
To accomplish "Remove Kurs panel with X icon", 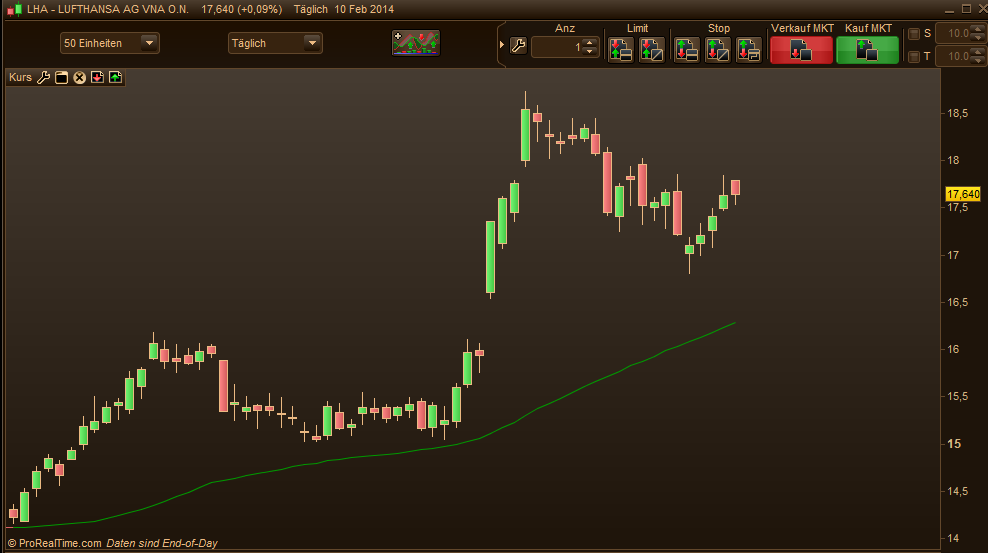I will coord(79,77).
